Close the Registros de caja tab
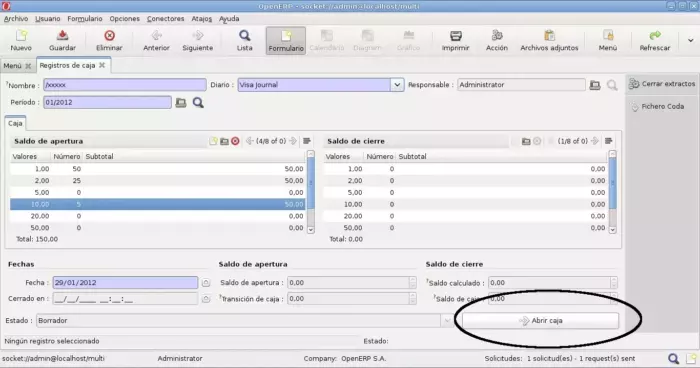The height and width of the screenshot is (368, 700). (x=102, y=65)
